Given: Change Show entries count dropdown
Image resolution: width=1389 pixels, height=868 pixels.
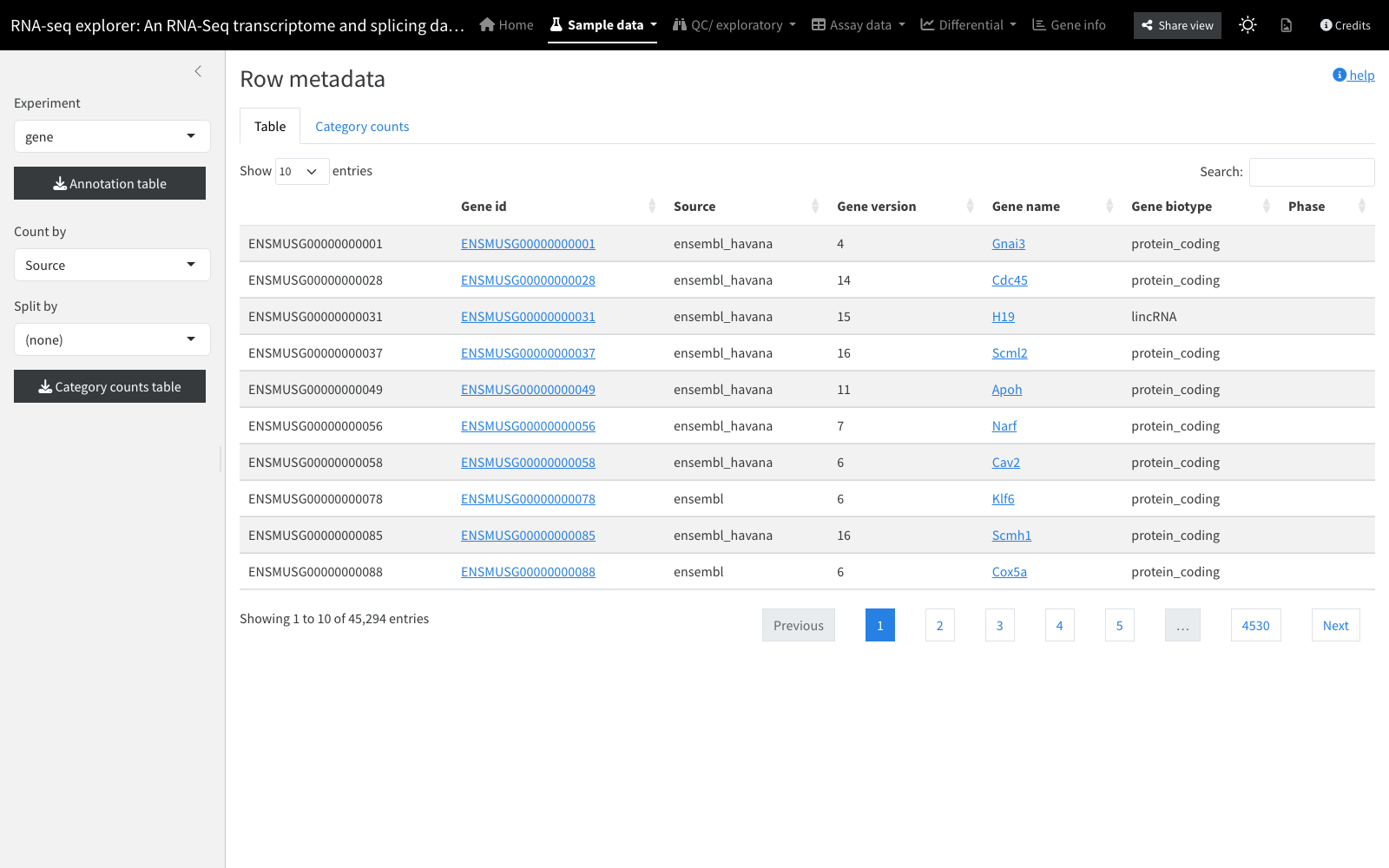Looking at the screenshot, I should 302,172.
